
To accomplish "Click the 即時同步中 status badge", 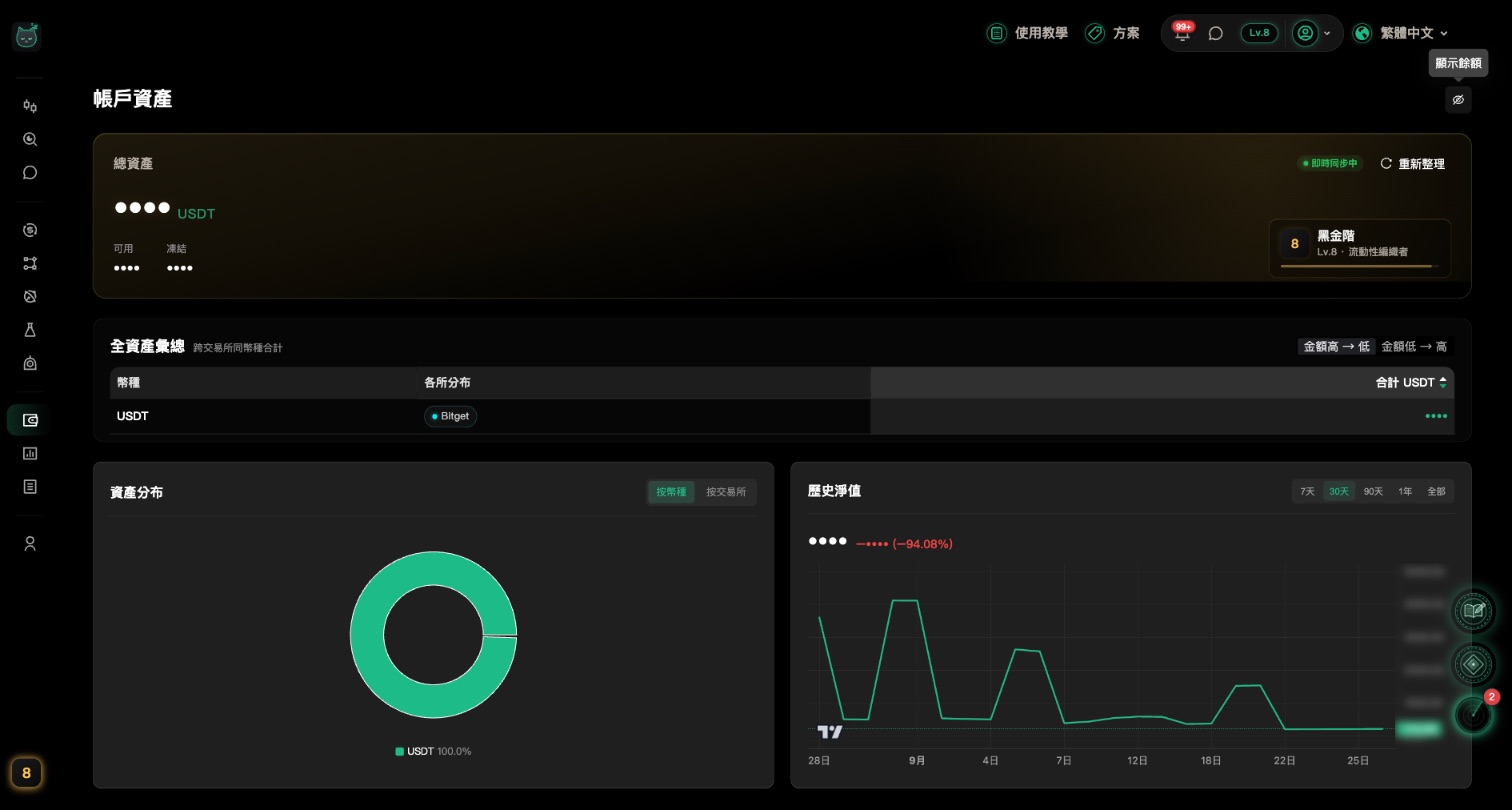I will tap(1329, 163).
